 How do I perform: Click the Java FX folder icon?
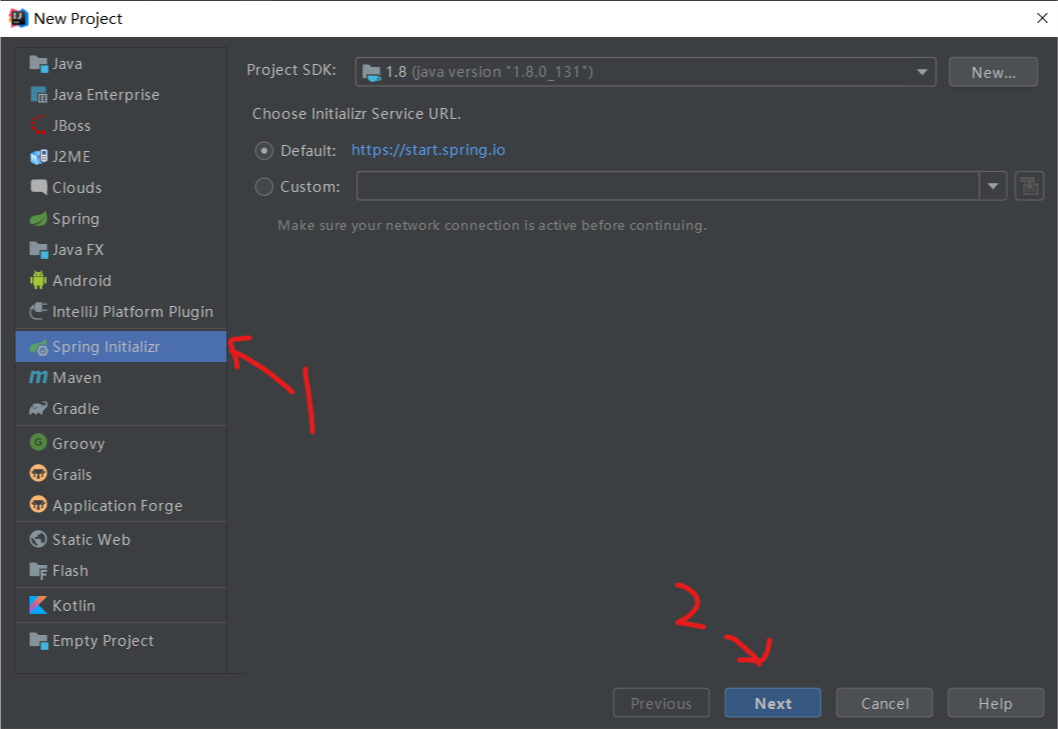(x=38, y=250)
